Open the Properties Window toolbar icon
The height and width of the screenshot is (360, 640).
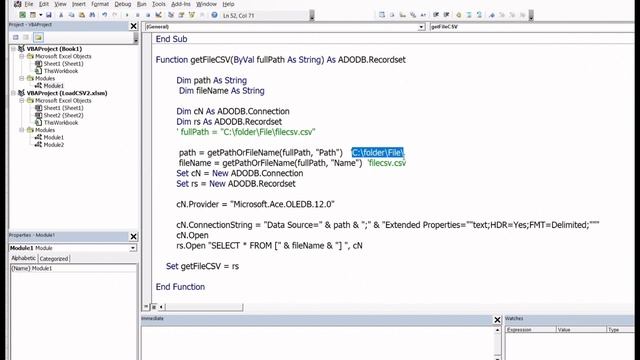pos(181,15)
